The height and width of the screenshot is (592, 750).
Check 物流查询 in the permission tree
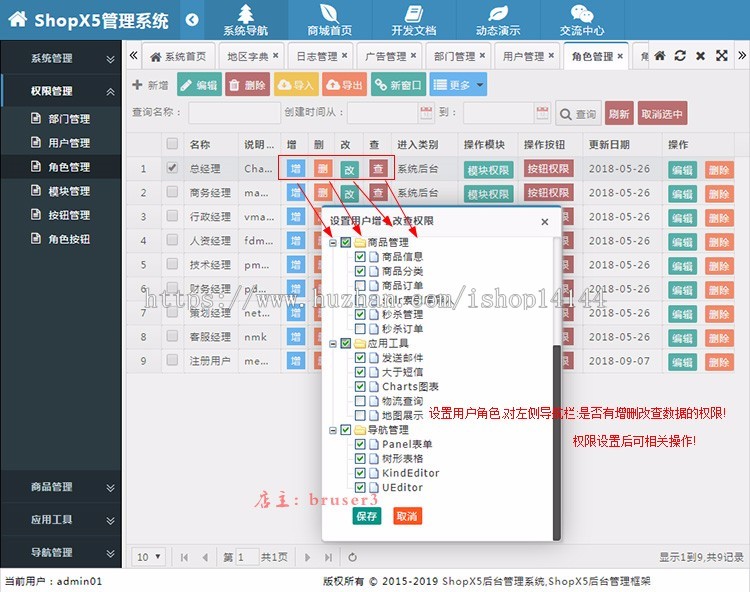360,401
